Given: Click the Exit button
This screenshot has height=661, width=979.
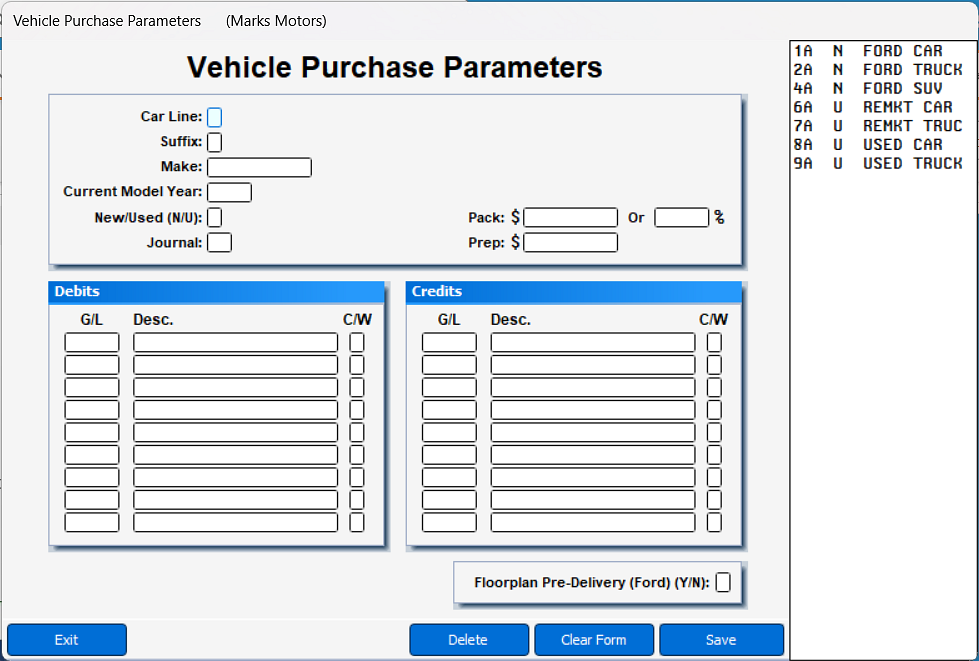Looking at the screenshot, I should point(66,640).
